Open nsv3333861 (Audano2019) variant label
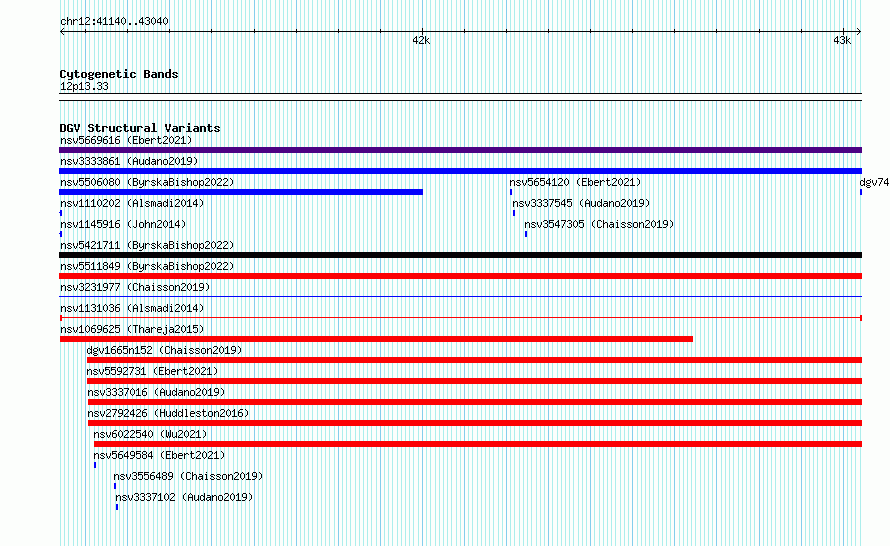Viewport: 890px width, 546px height. tap(129, 161)
